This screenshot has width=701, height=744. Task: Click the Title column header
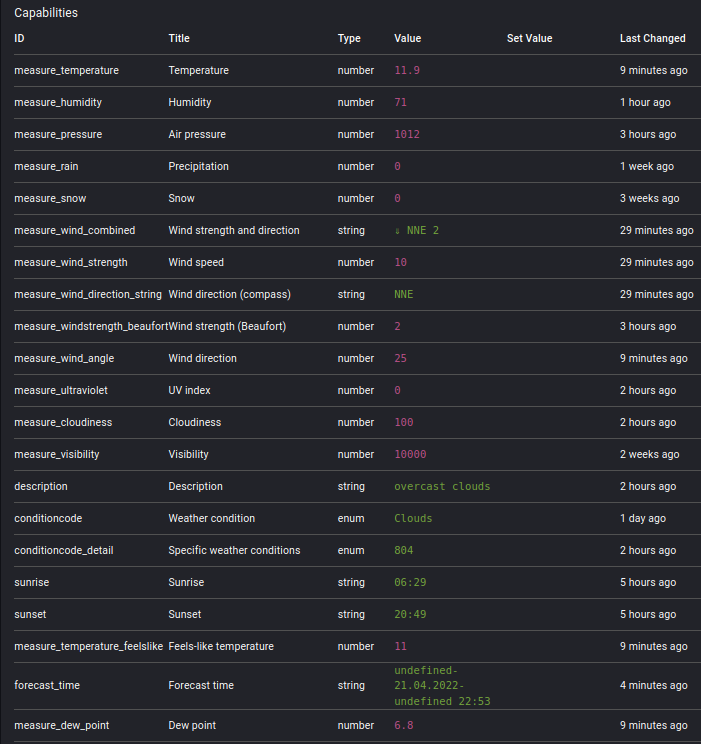click(x=179, y=38)
